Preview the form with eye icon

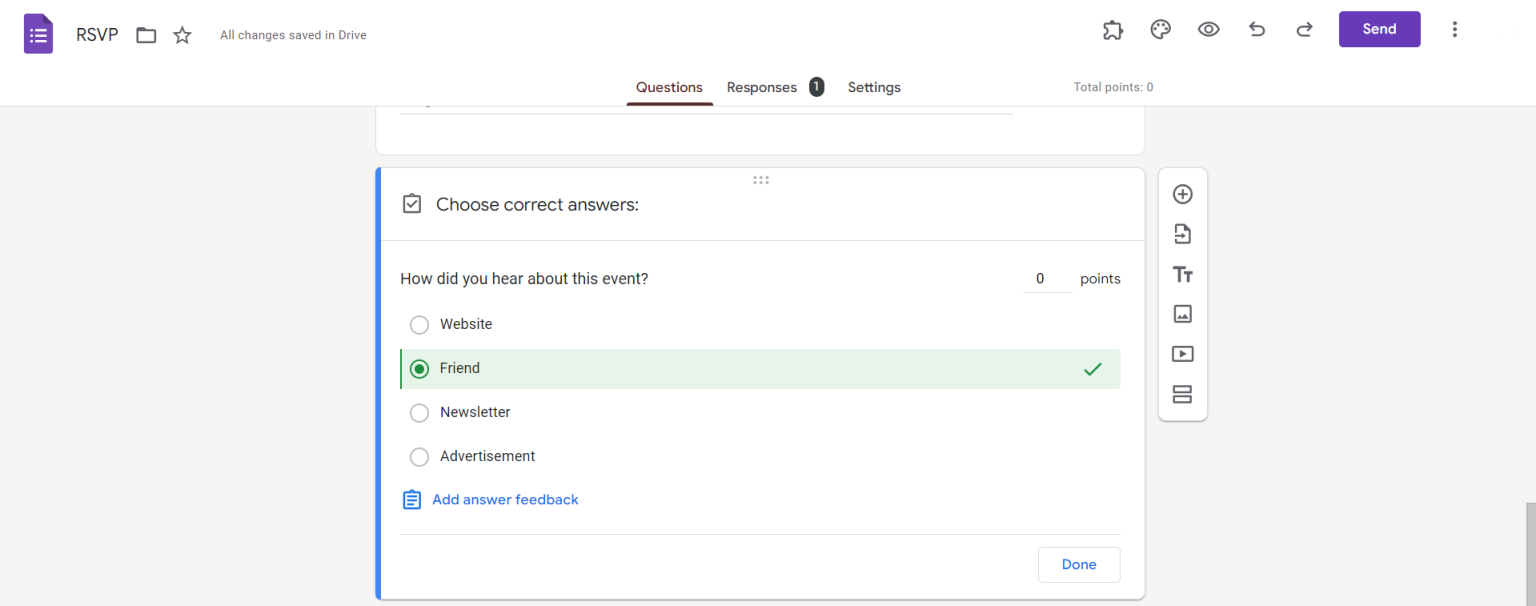1208,29
